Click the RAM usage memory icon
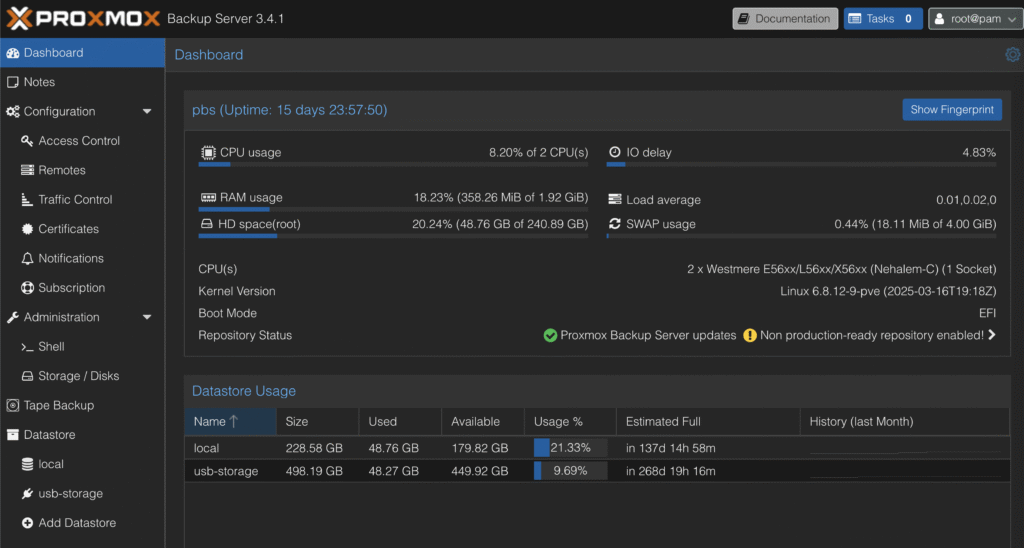The width and height of the screenshot is (1024, 548). [208, 197]
